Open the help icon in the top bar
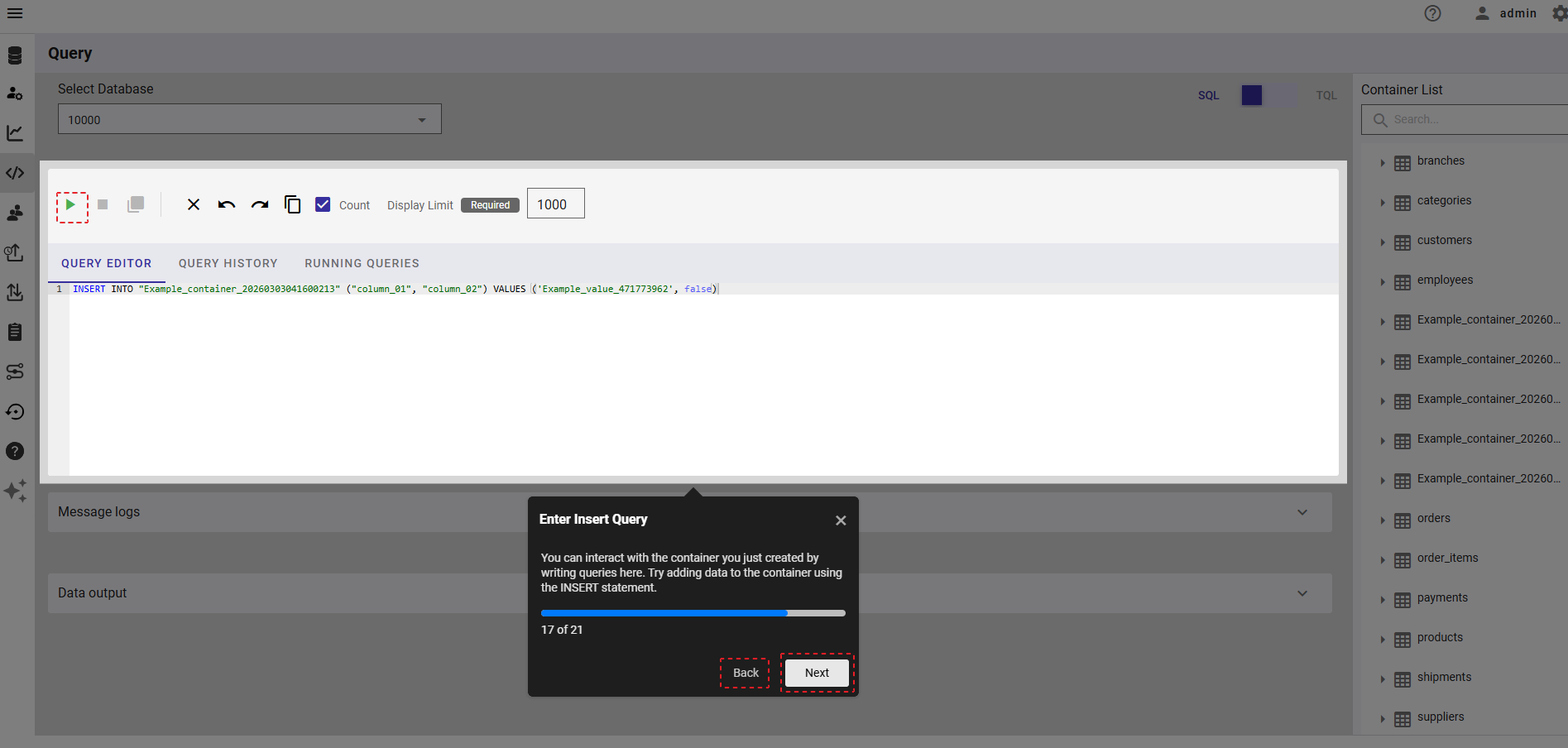The image size is (1568, 748). coord(1432,13)
